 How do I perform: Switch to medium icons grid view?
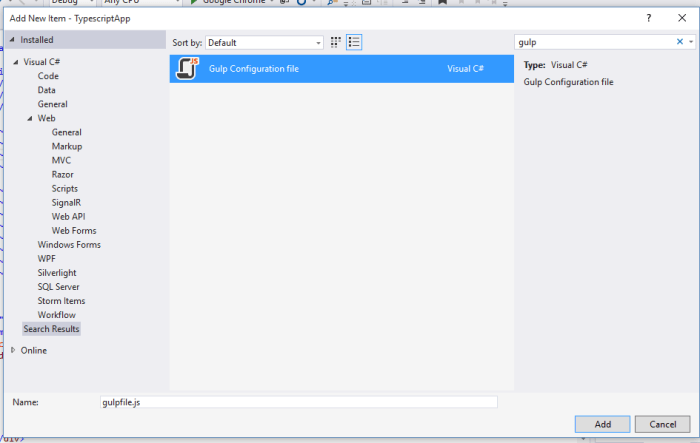[x=336, y=42]
